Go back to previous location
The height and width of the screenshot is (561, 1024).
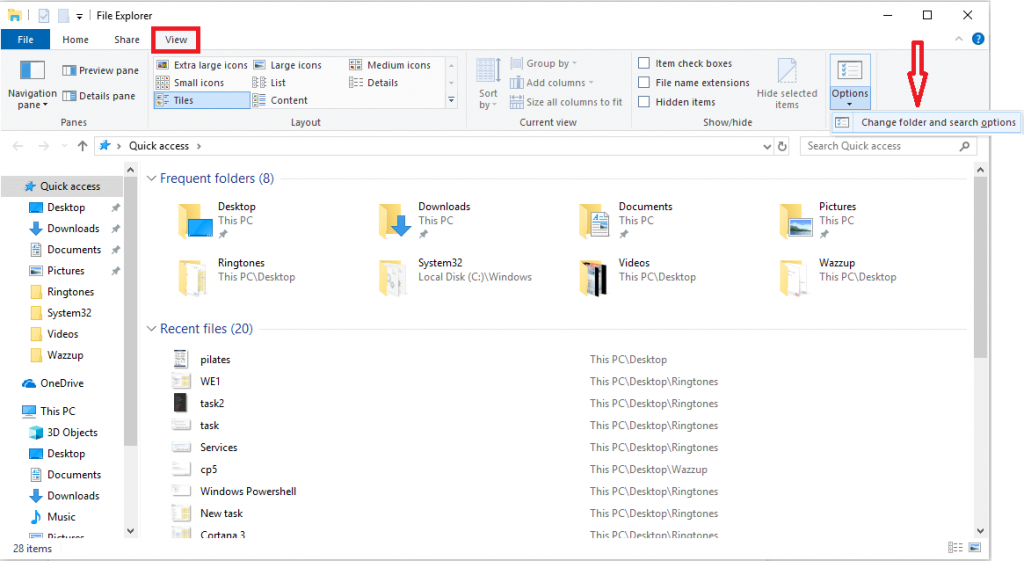point(18,146)
